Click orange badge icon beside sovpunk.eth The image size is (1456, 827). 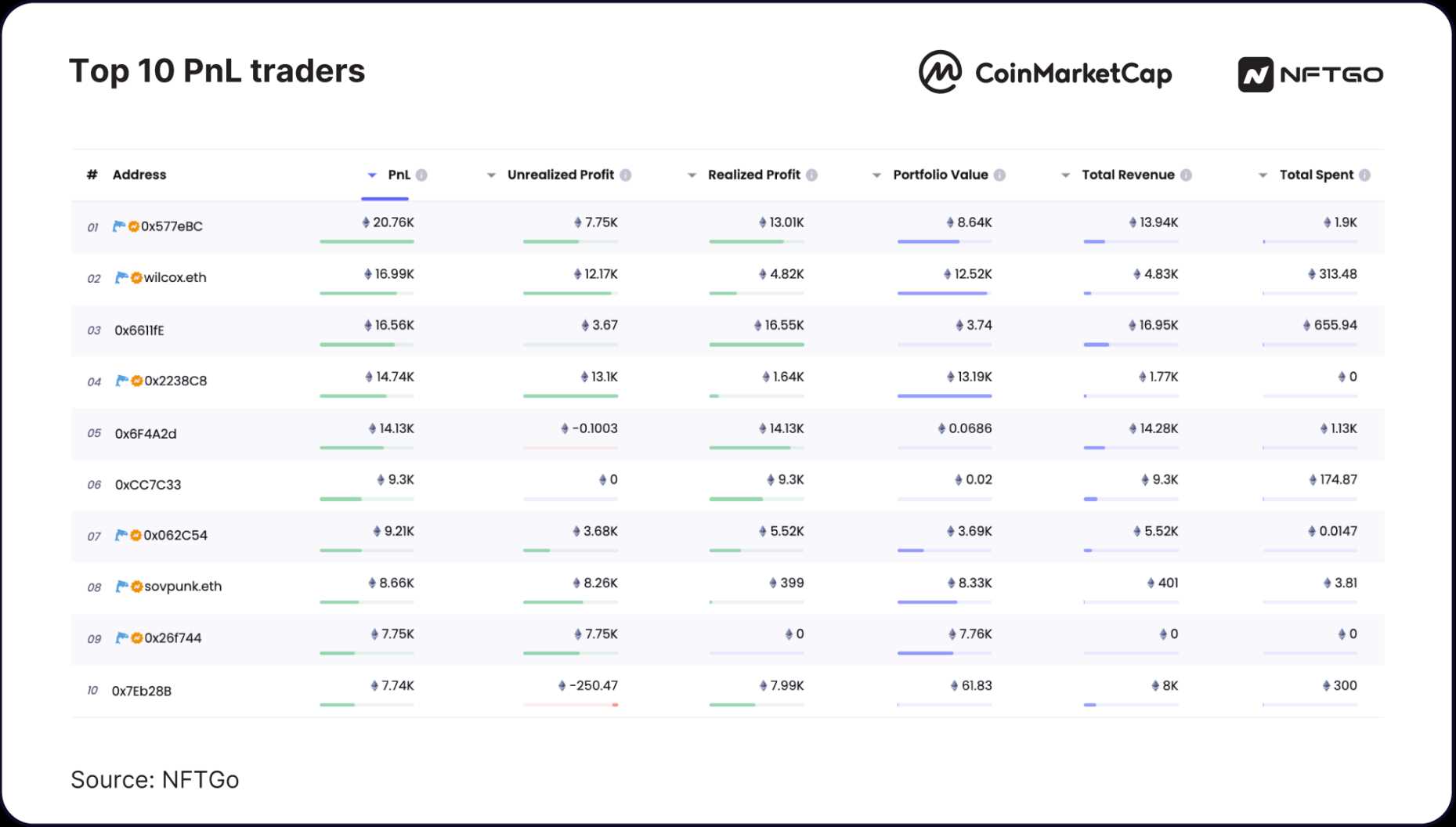(x=137, y=587)
